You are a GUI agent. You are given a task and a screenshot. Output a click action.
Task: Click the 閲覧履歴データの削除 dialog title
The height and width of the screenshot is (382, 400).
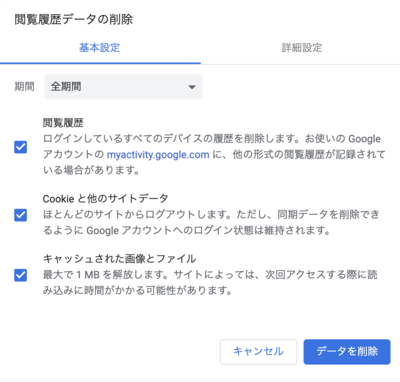[x=74, y=19]
